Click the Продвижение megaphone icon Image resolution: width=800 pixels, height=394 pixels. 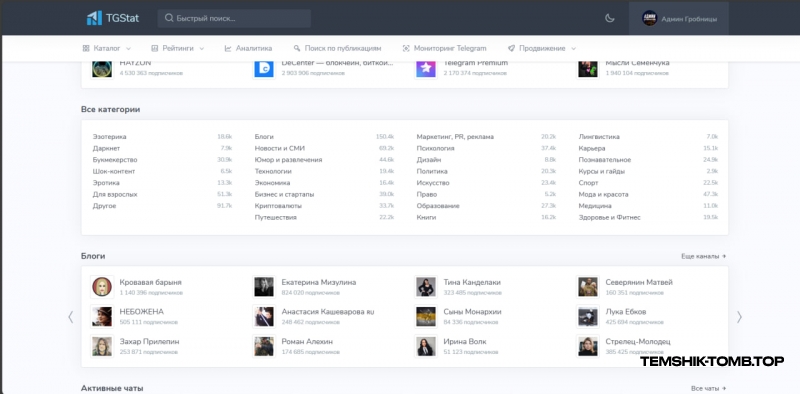(x=511, y=48)
